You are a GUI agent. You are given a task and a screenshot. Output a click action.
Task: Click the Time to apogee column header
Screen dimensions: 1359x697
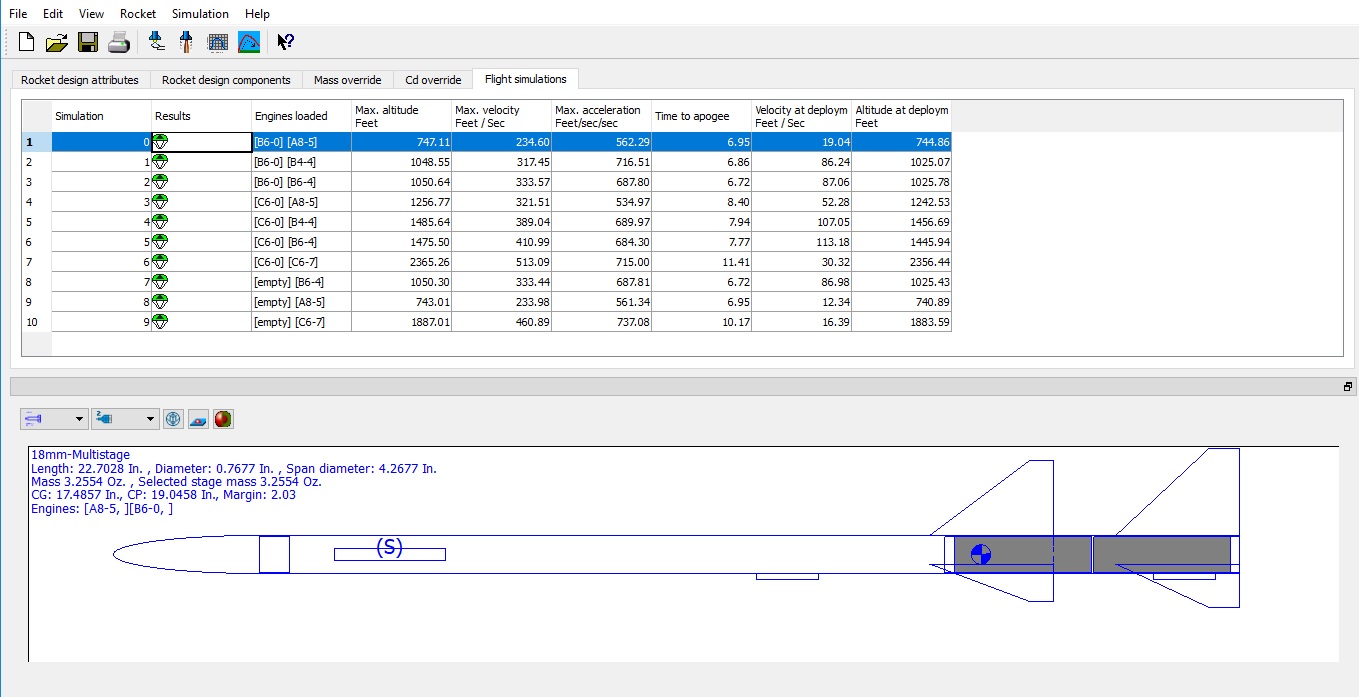coord(701,116)
